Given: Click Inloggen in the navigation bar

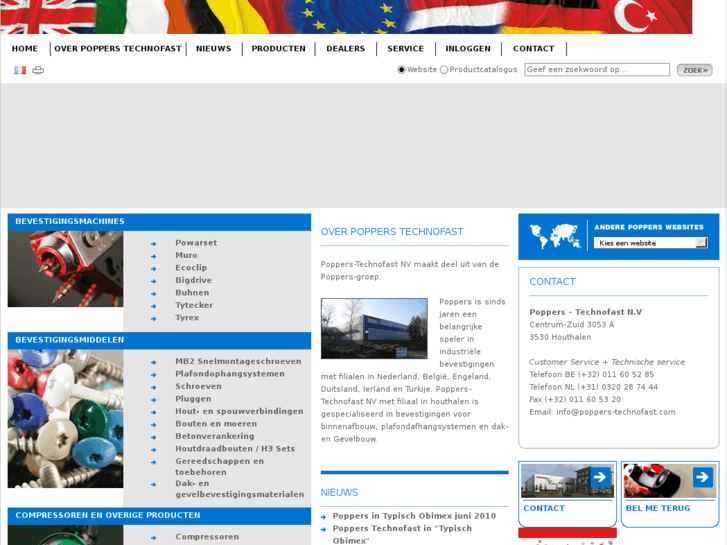Looking at the screenshot, I should tap(468, 49).
